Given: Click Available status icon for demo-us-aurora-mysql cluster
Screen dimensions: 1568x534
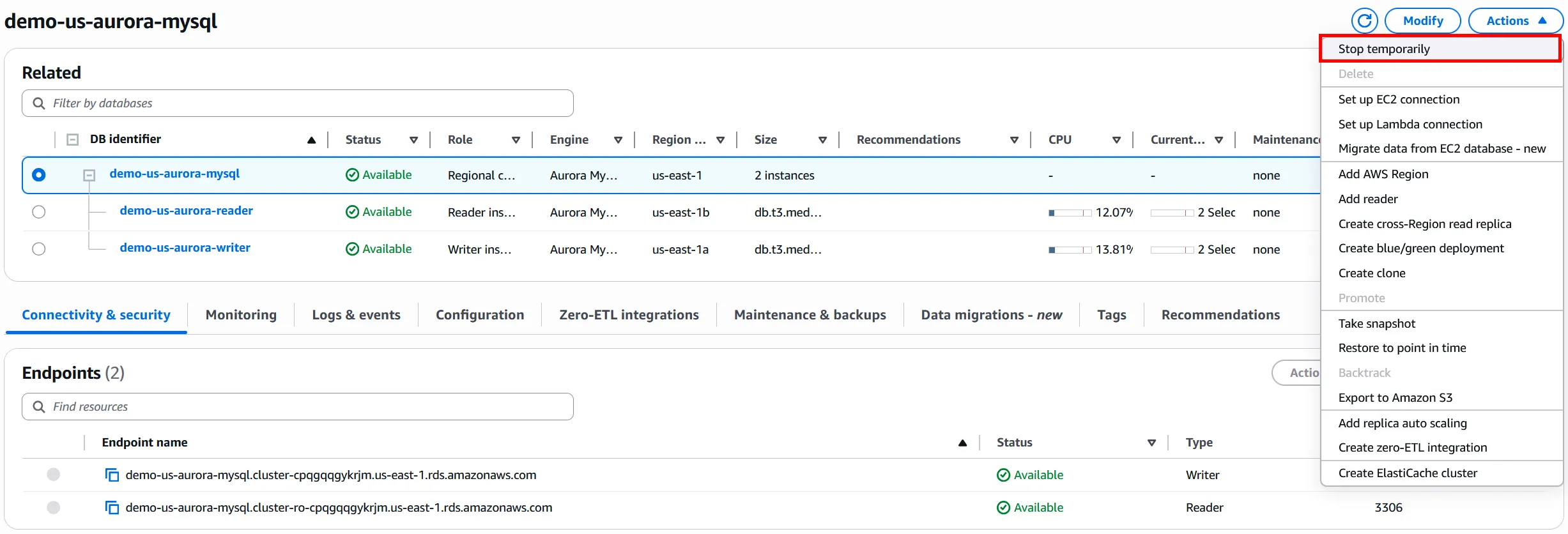Looking at the screenshot, I should point(352,175).
